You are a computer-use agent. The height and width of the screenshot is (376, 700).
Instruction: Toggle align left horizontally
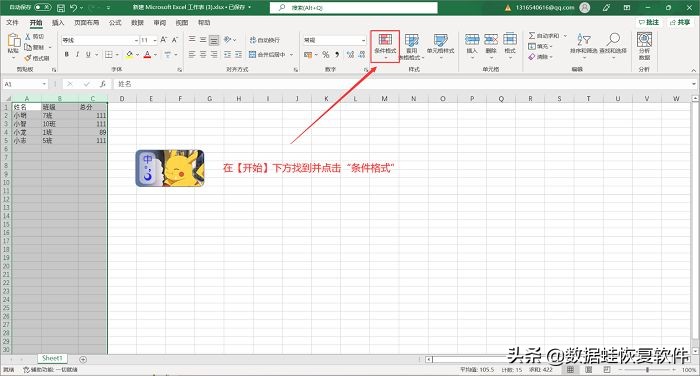tap(192, 54)
